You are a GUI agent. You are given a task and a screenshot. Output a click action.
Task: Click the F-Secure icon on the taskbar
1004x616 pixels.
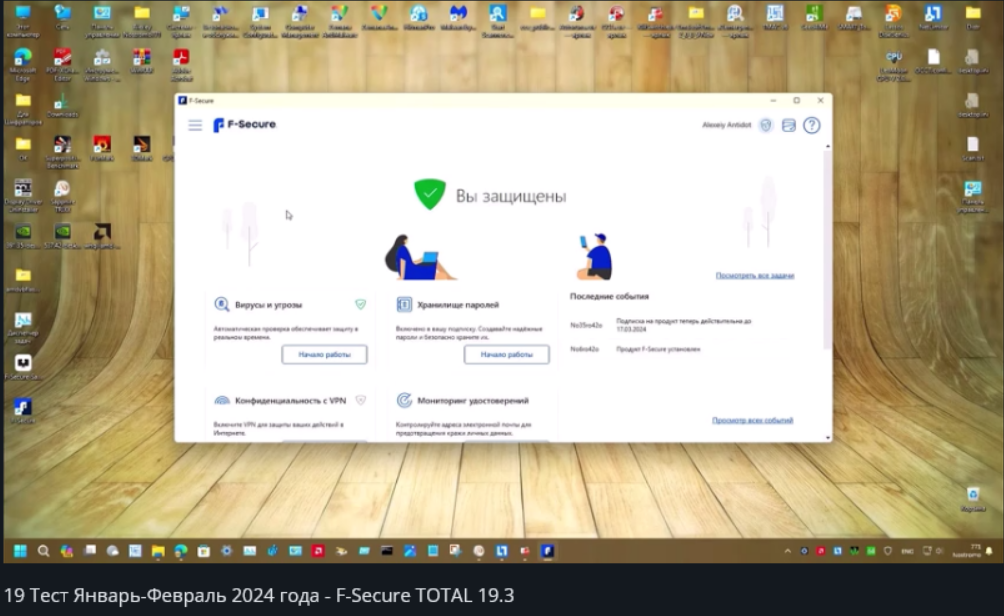547,551
